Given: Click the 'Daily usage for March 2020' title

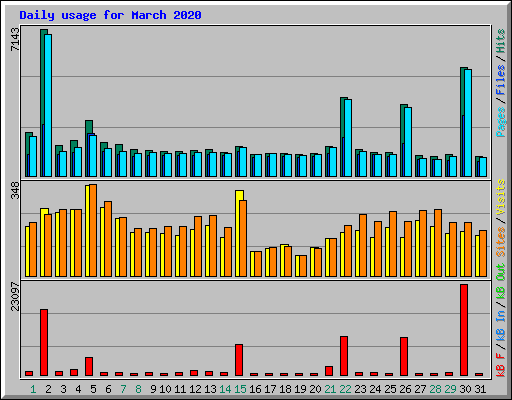Looking at the screenshot, I should tap(110, 15).
